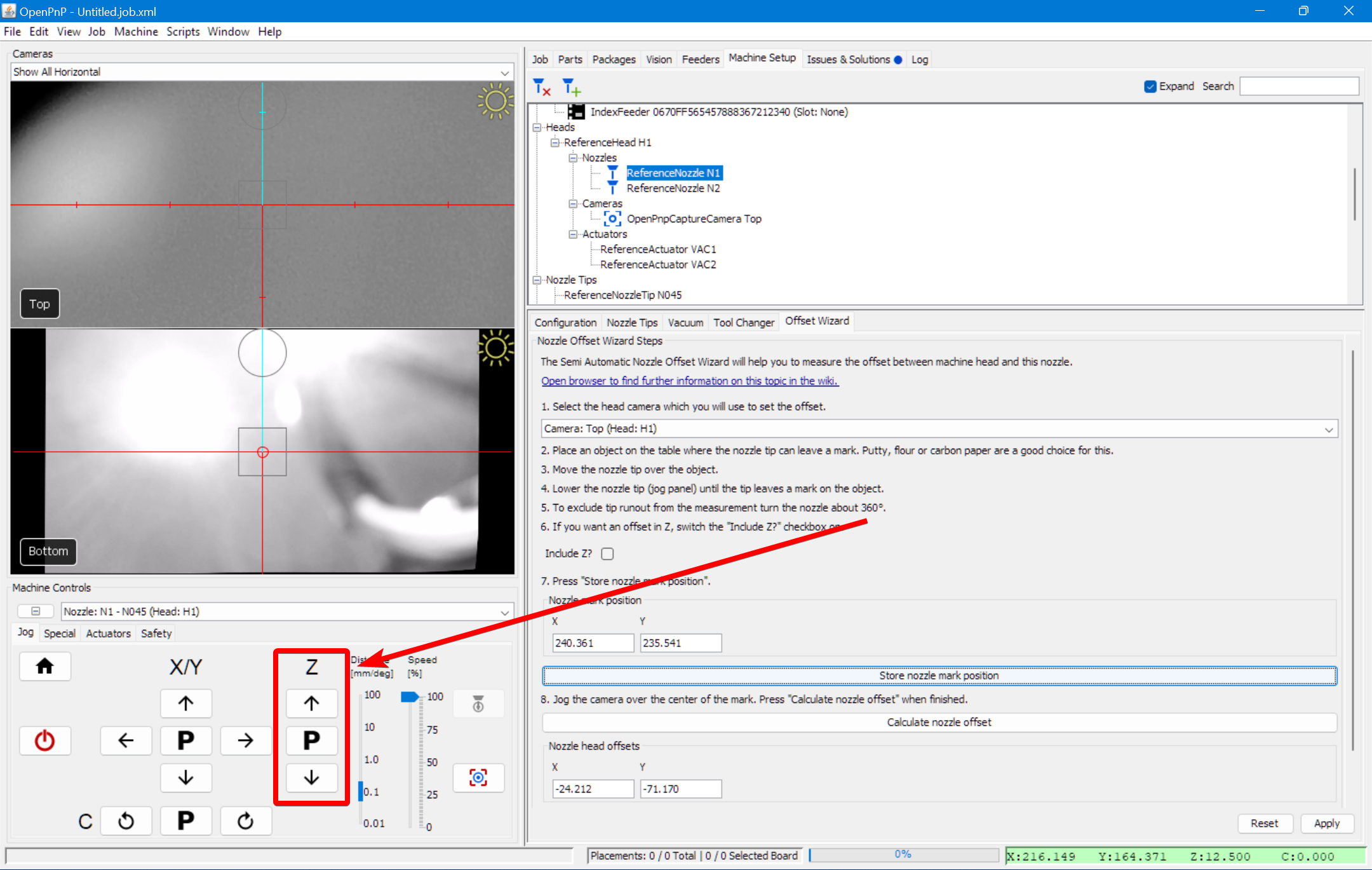Open the Machine menu
Screen dimensions: 1372x870
(x=136, y=31)
